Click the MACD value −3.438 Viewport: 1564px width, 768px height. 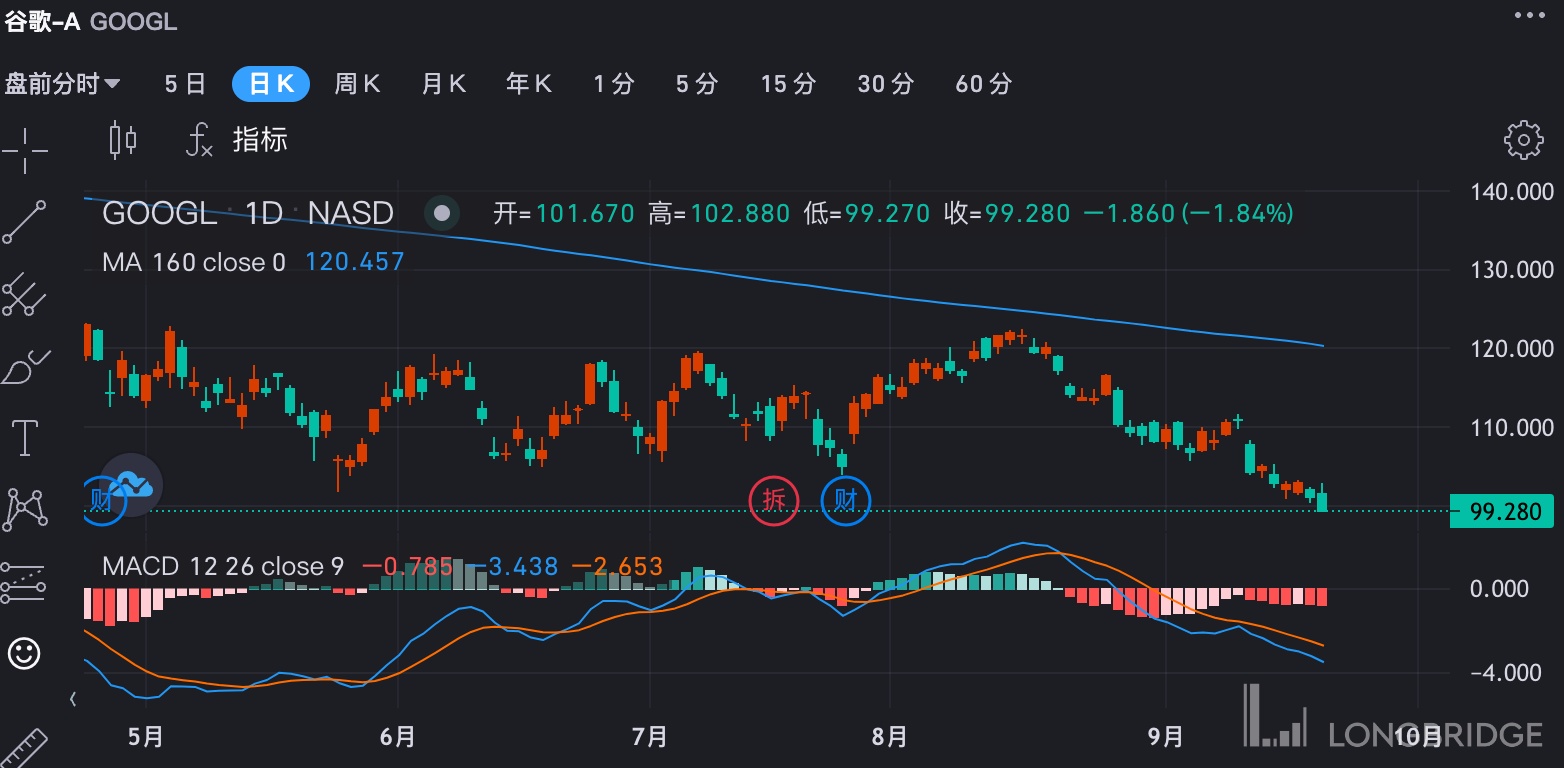514,567
